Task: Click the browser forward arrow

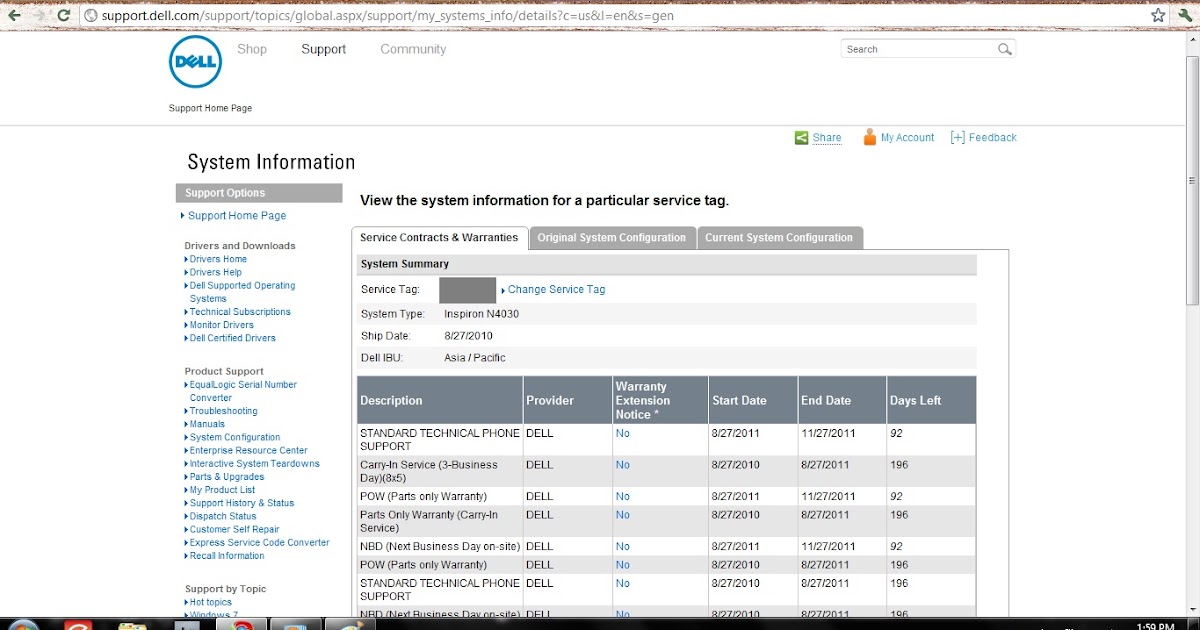Action: pos(40,16)
